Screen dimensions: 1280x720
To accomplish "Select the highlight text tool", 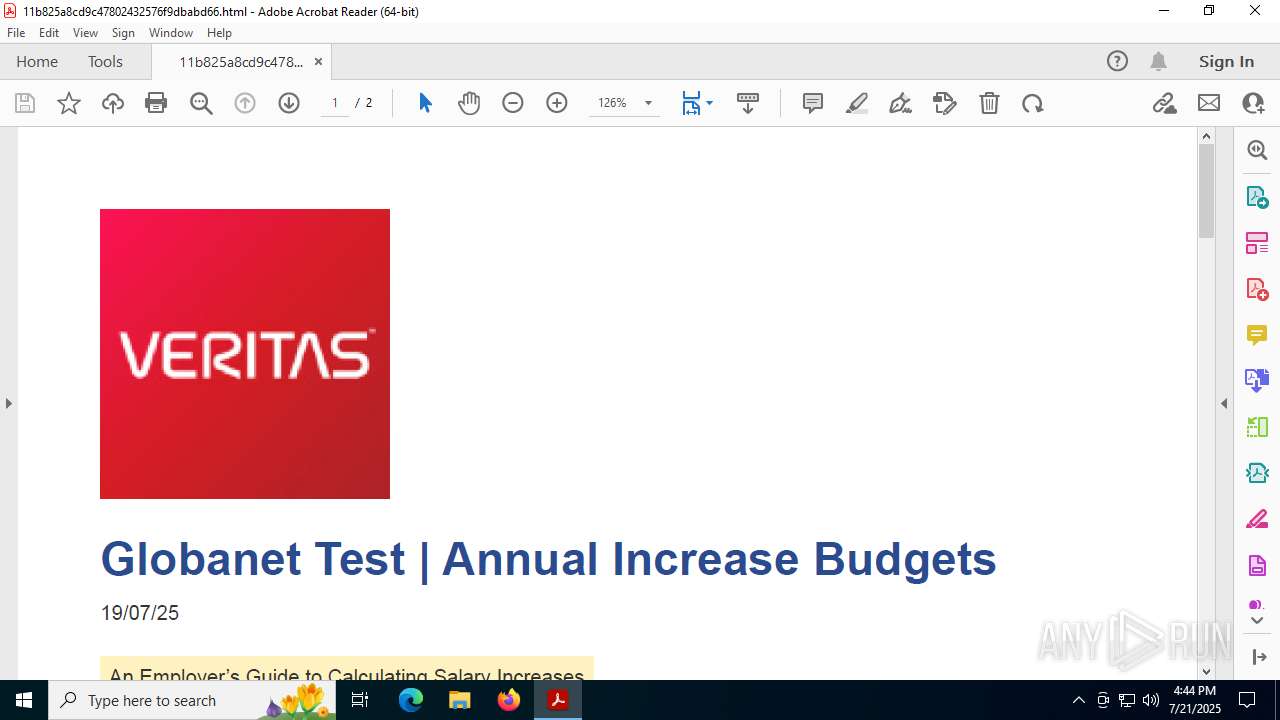I will [x=857, y=103].
